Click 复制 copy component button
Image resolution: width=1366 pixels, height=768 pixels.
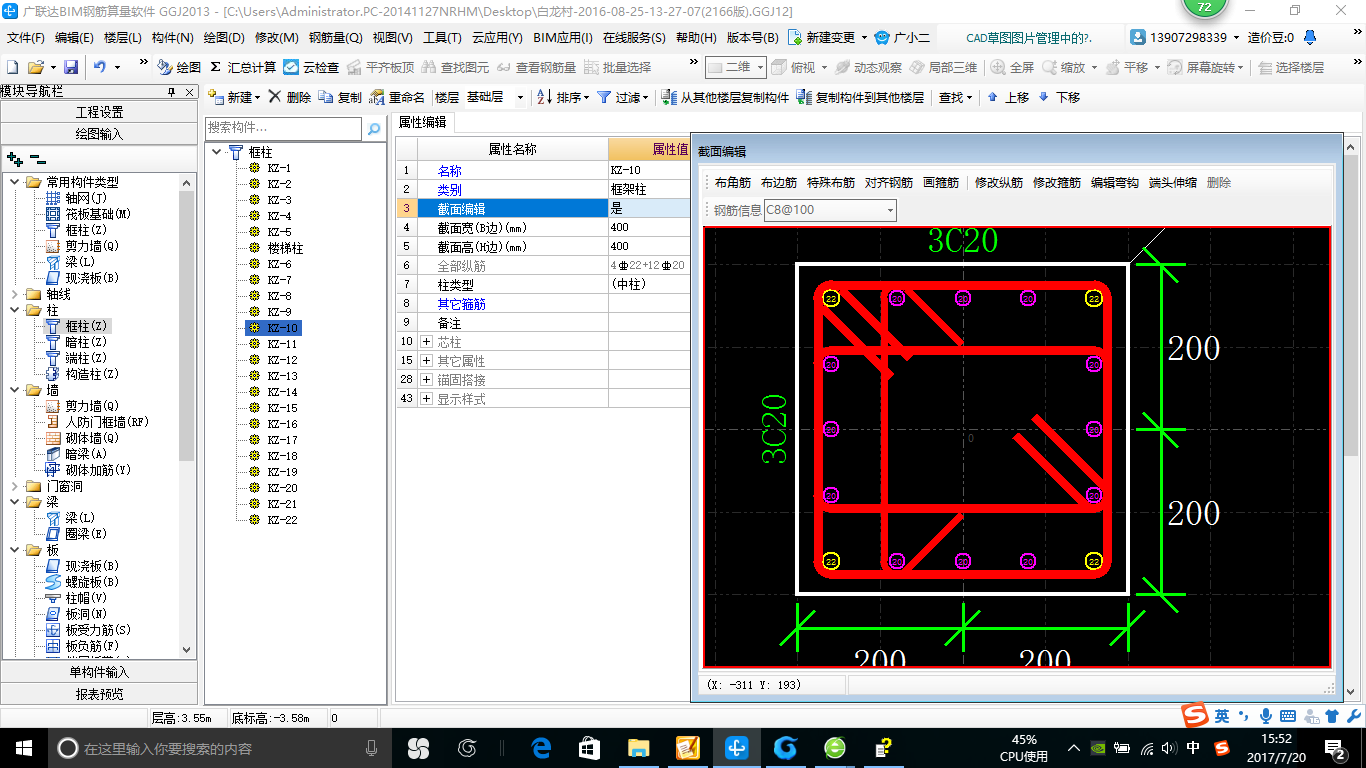[340, 97]
